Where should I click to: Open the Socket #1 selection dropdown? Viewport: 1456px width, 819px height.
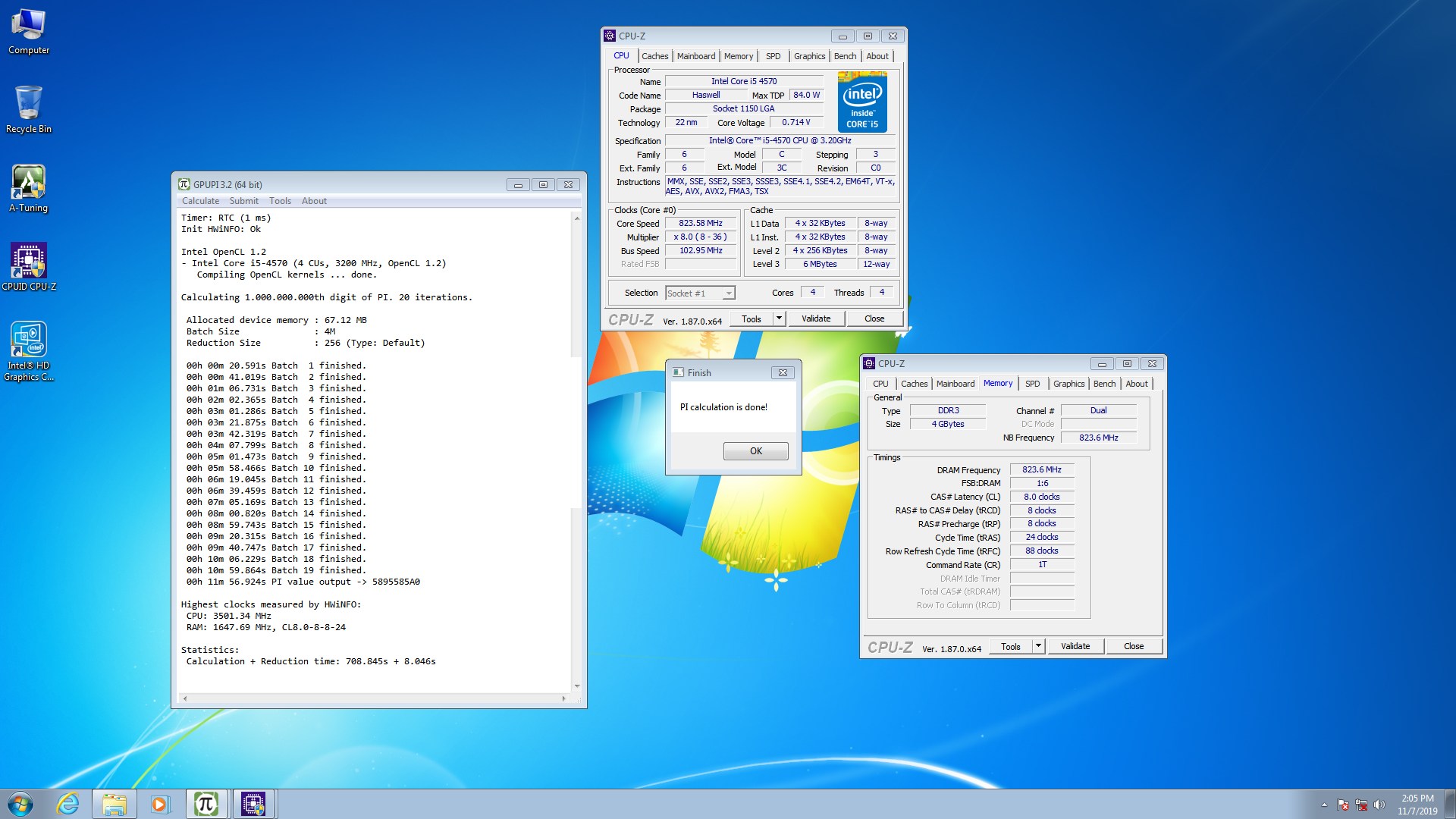click(700, 293)
